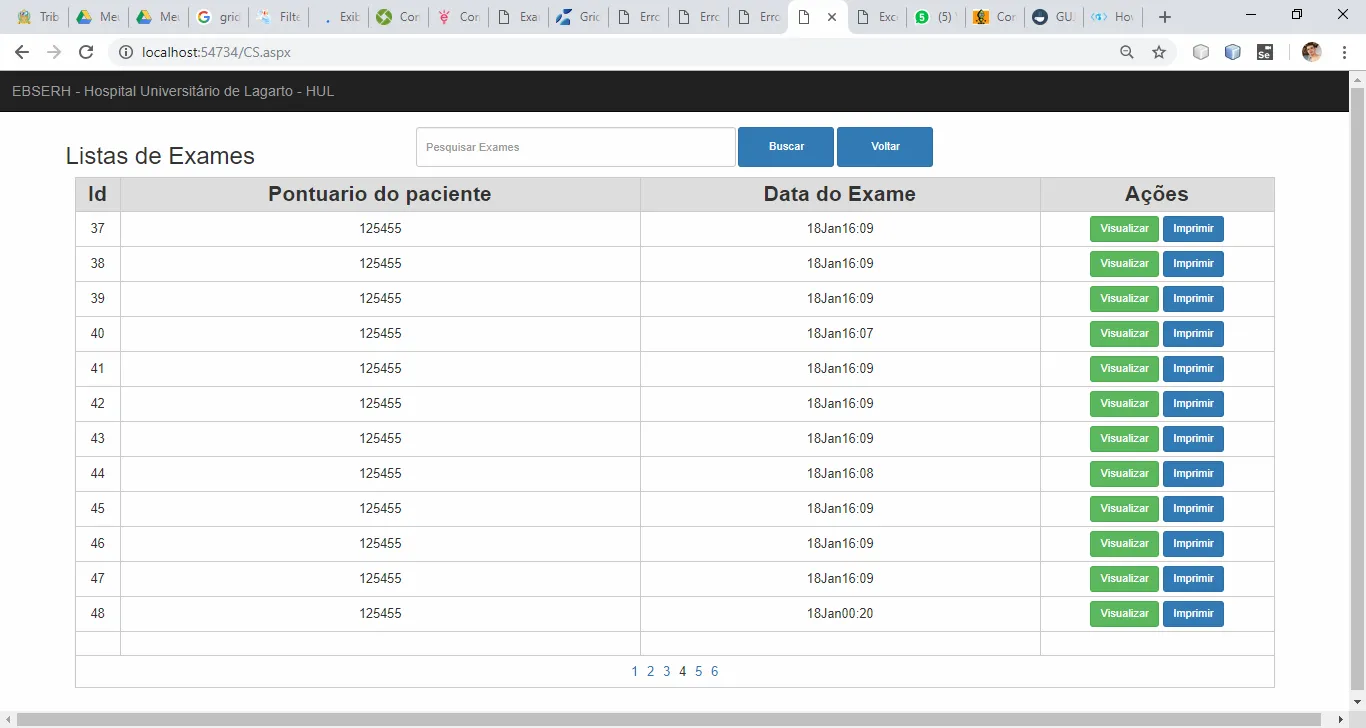Switch to the GitHub GU tab

(x=1052, y=17)
